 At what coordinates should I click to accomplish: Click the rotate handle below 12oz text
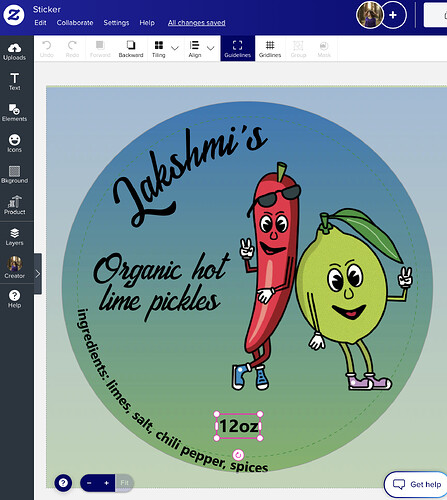(238, 455)
